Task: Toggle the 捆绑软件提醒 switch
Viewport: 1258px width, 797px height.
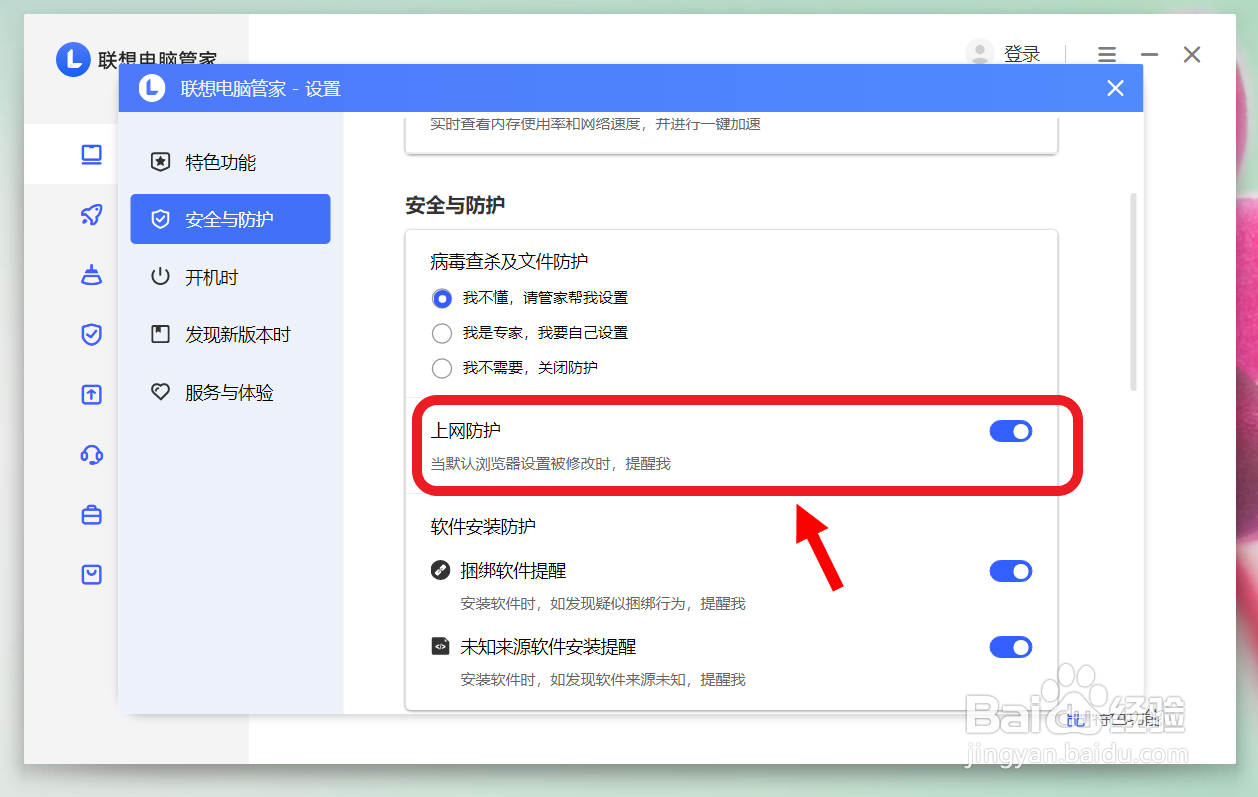Action: click(1011, 571)
